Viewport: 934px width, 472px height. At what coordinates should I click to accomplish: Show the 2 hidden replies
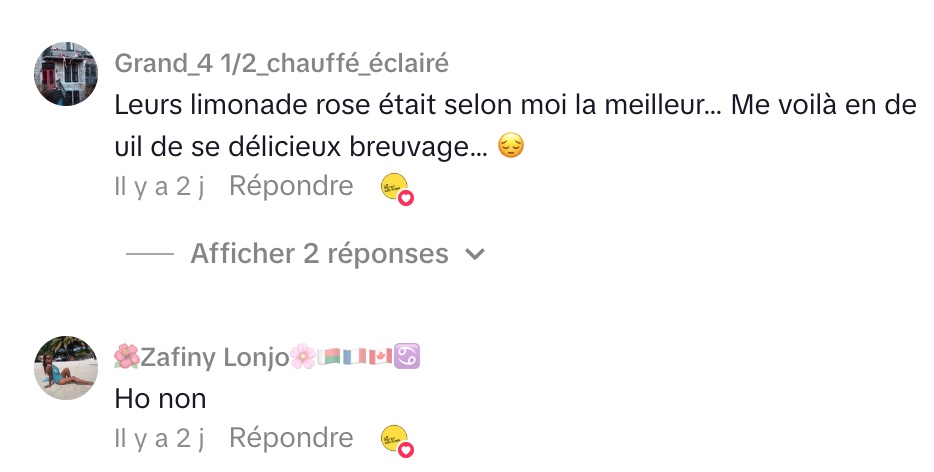pos(319,254)
